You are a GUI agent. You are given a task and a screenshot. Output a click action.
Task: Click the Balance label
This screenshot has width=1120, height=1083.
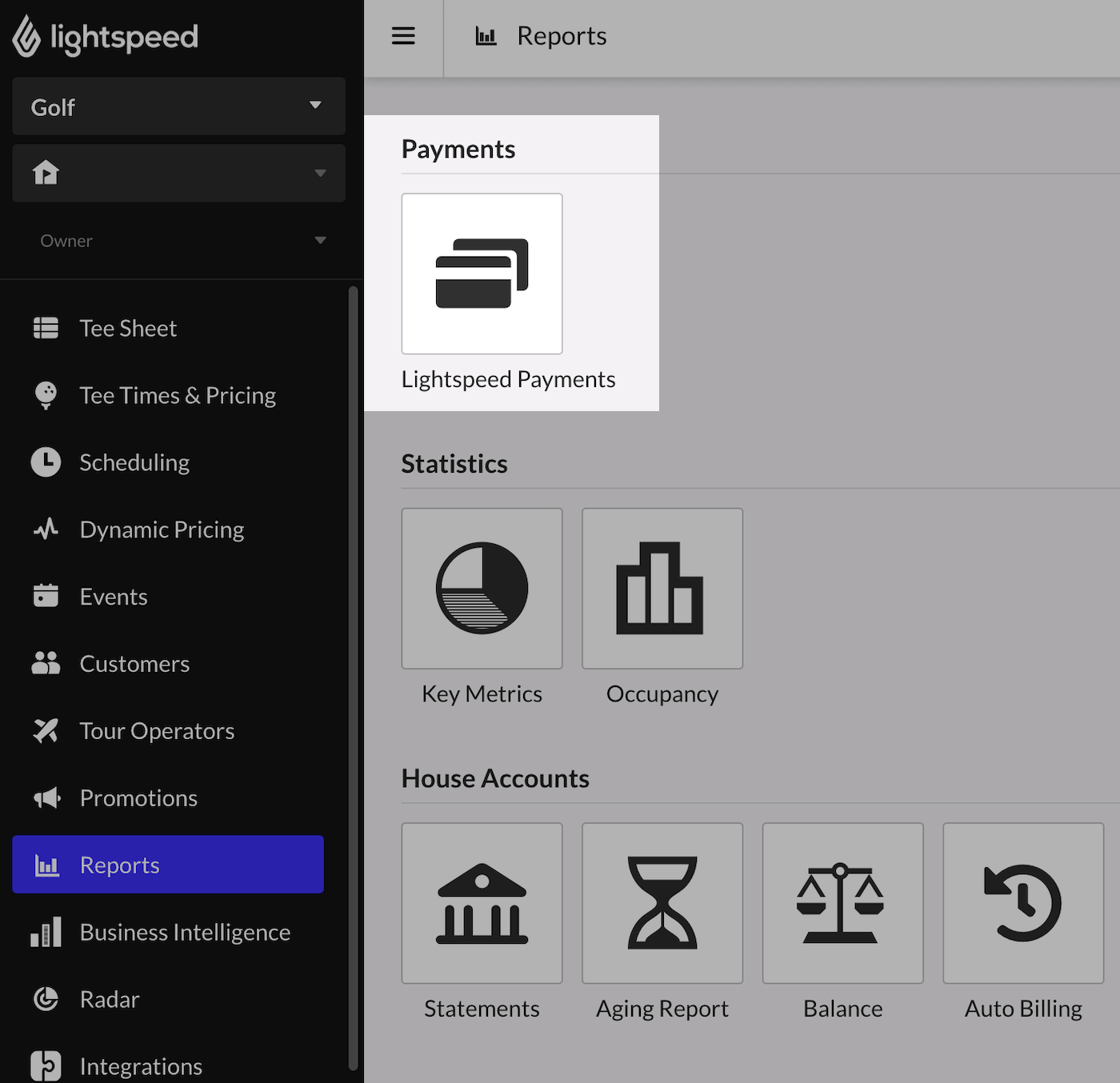(842, 1009)
